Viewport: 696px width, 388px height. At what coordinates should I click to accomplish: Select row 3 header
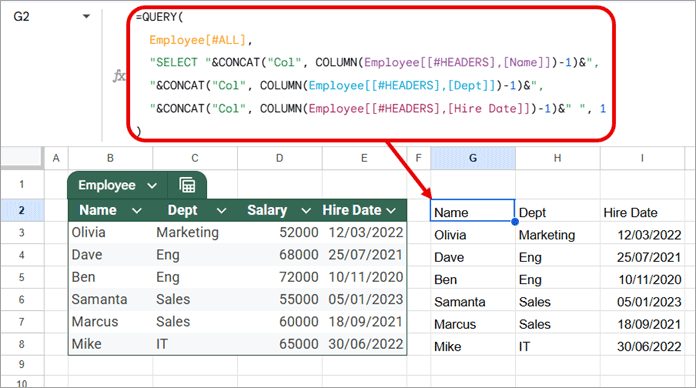coord(22,233)
